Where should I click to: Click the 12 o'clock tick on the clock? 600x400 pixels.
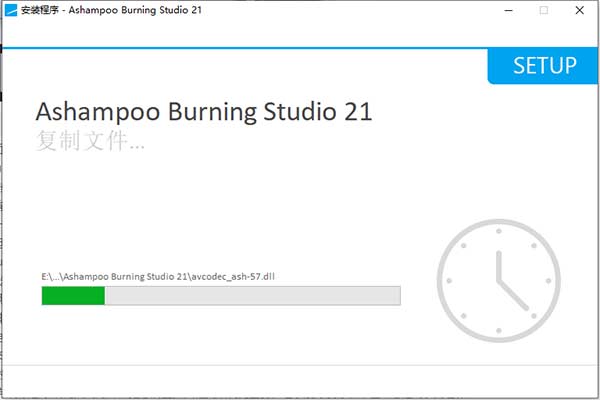[x=499, y=230]
